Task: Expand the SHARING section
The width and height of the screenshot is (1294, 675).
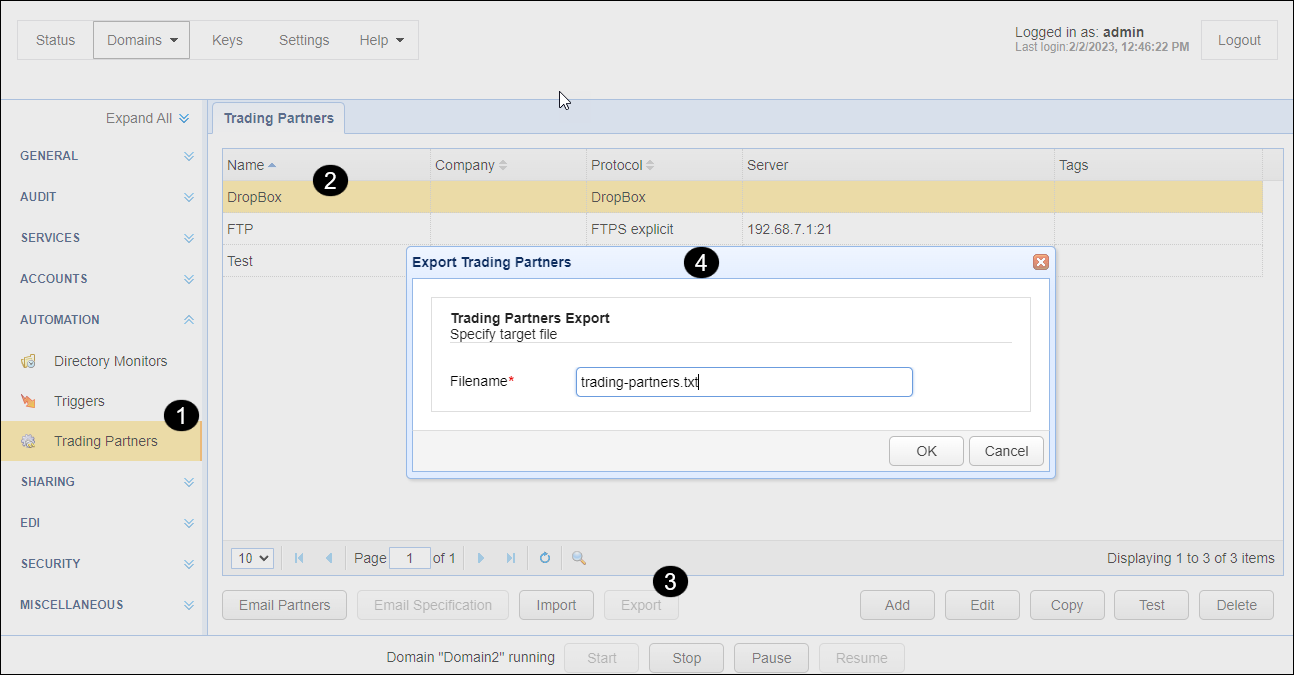Action: click(189, 482)
